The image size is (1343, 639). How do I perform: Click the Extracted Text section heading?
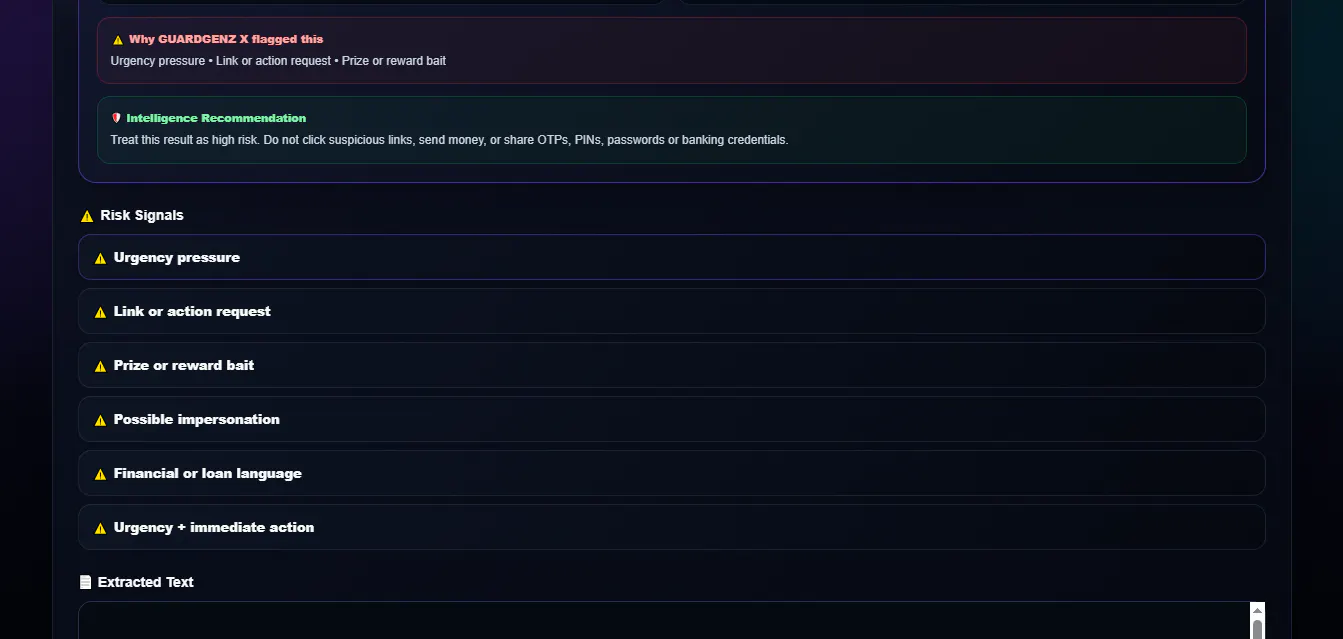[146, 582]
